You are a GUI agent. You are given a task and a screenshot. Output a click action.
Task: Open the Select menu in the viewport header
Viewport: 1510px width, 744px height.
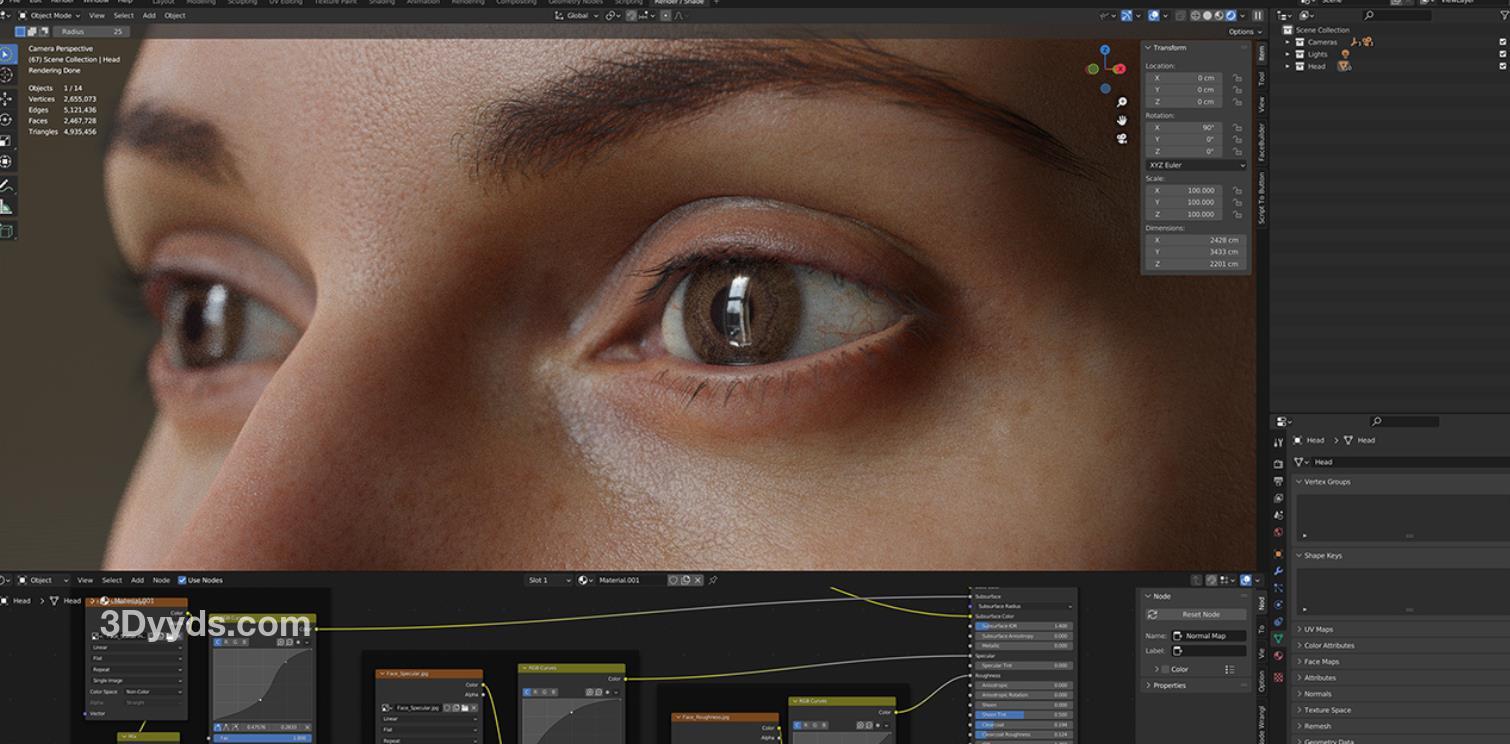pos(123,16)
